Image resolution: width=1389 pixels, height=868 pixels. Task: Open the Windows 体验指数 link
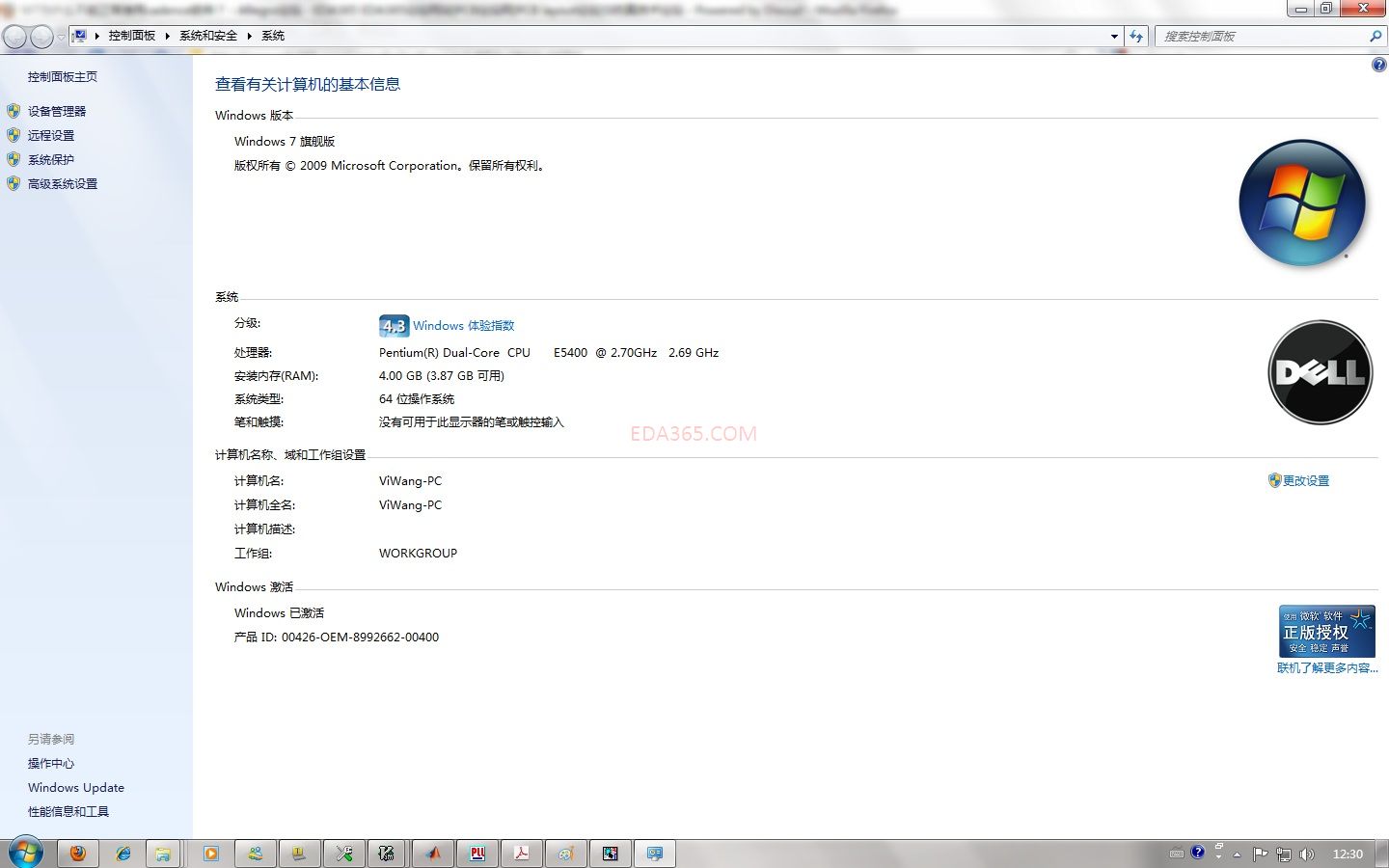[x=464, y=326]
